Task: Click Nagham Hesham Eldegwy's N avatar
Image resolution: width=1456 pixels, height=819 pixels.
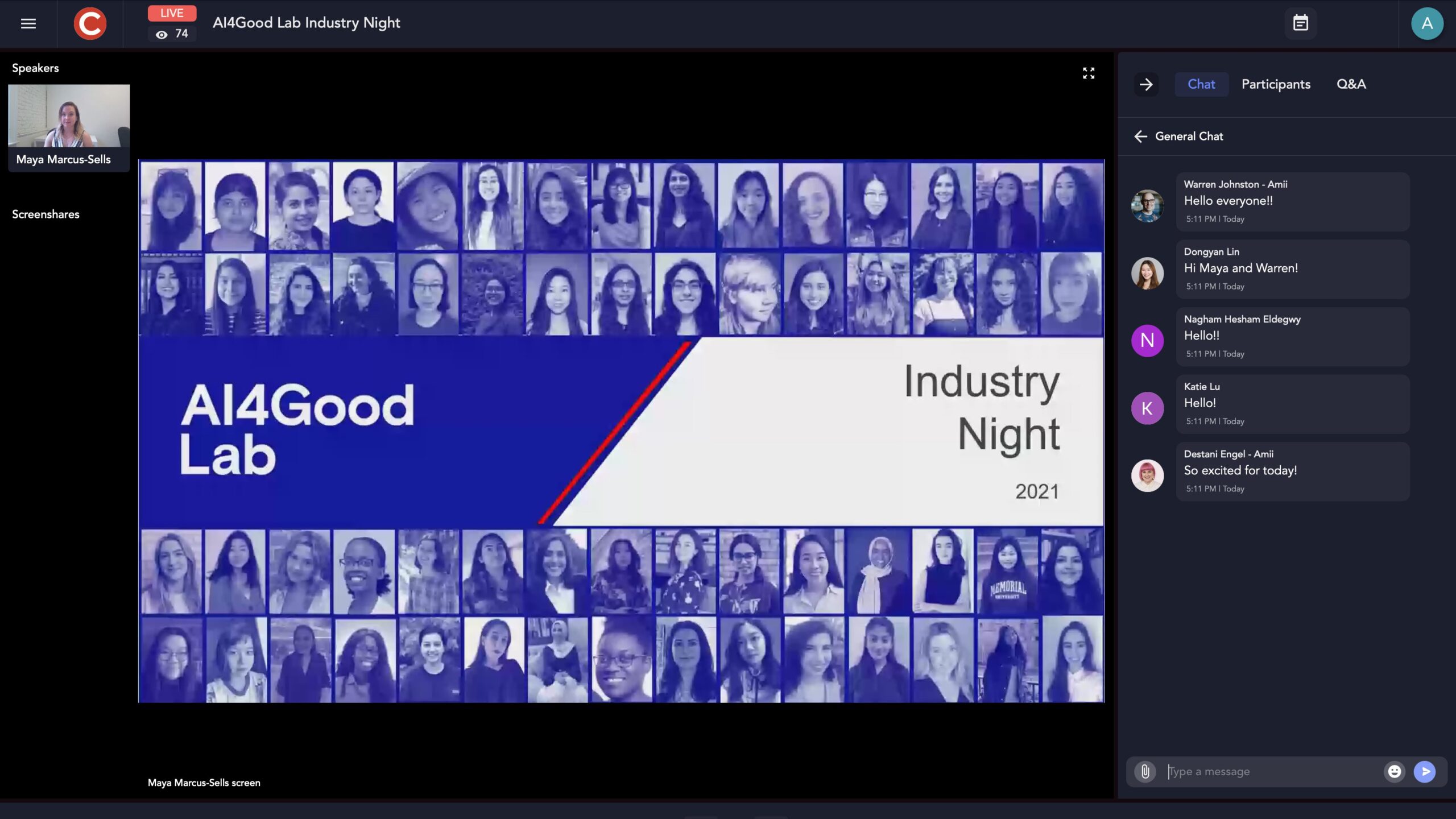Action: [x=1147, y=340]
